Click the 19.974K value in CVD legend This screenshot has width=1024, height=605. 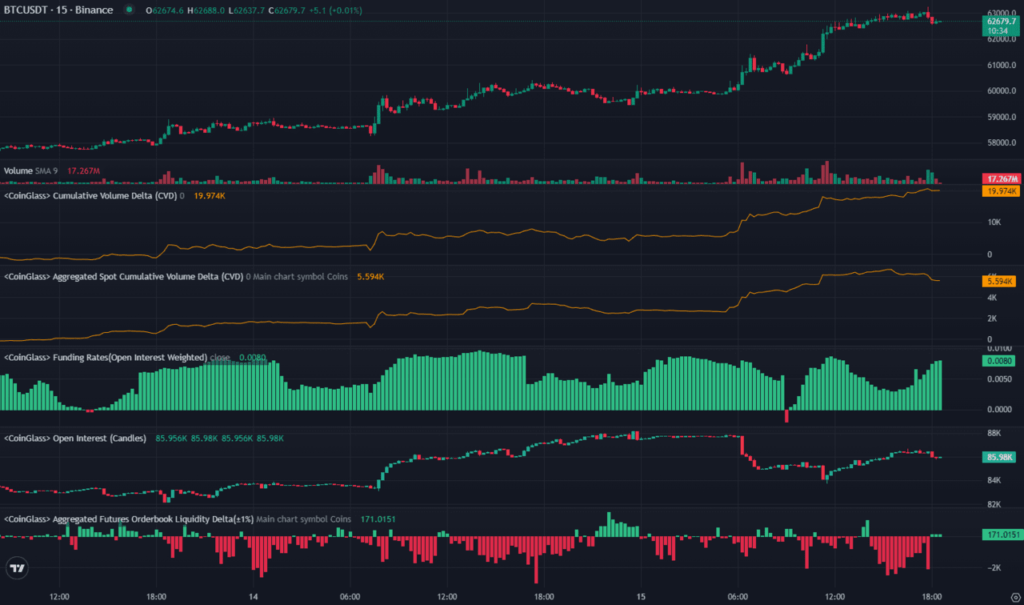pyautogui.click(x=210, y=195)
